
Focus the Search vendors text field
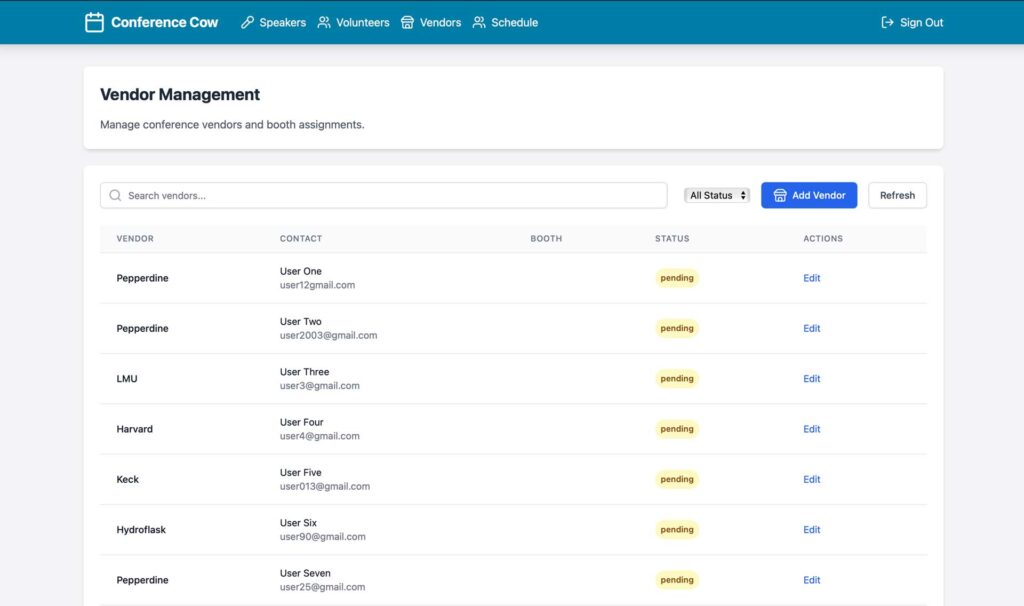tap(390, 196)
